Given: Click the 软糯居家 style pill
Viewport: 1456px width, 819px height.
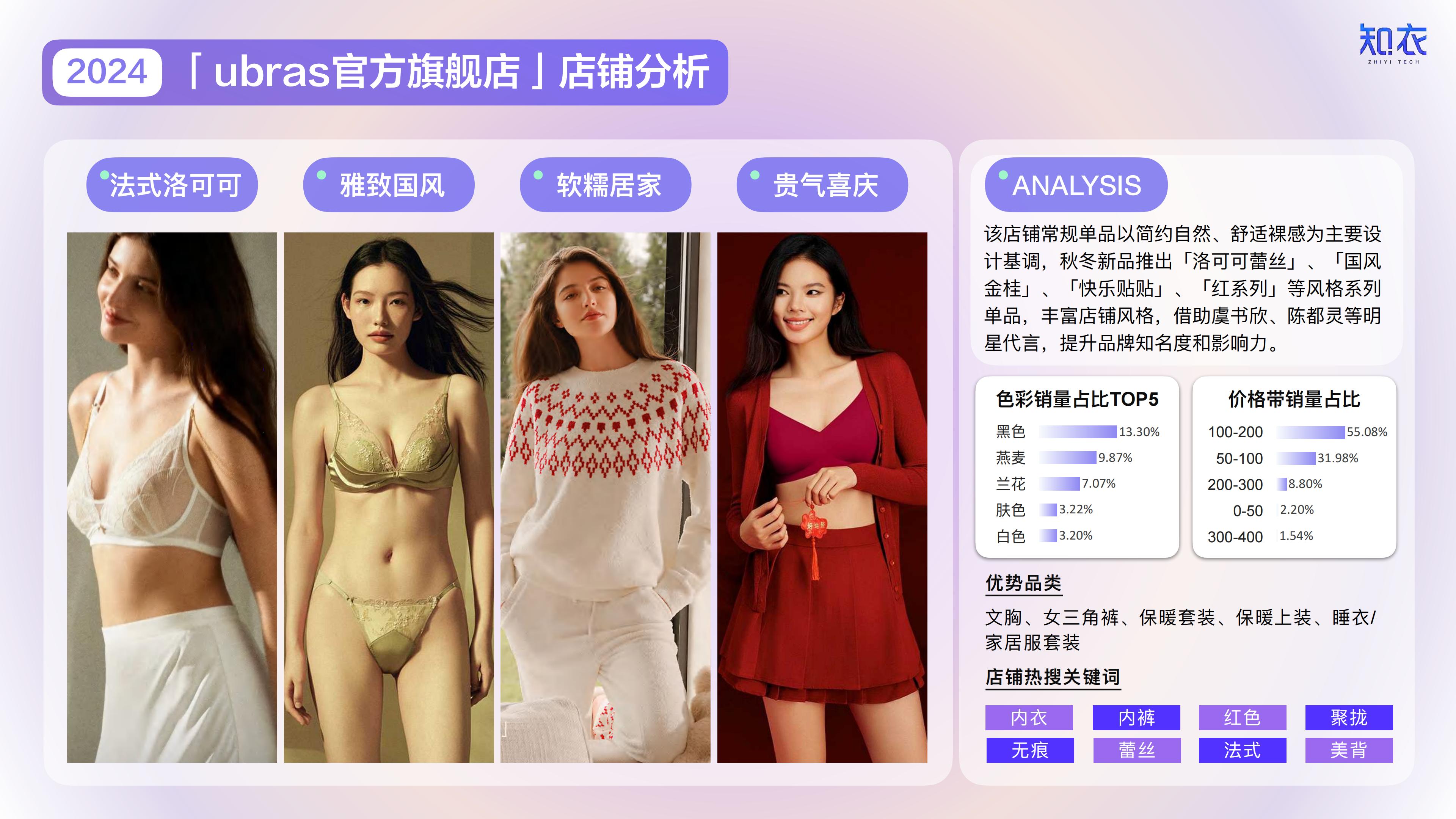Looking at the screenshot, I should (606, 185).
